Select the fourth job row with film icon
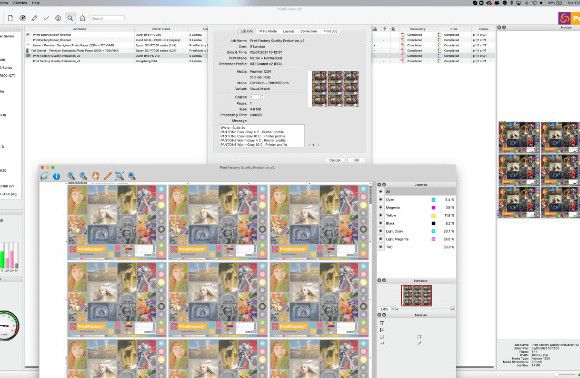 coord(116,50)
